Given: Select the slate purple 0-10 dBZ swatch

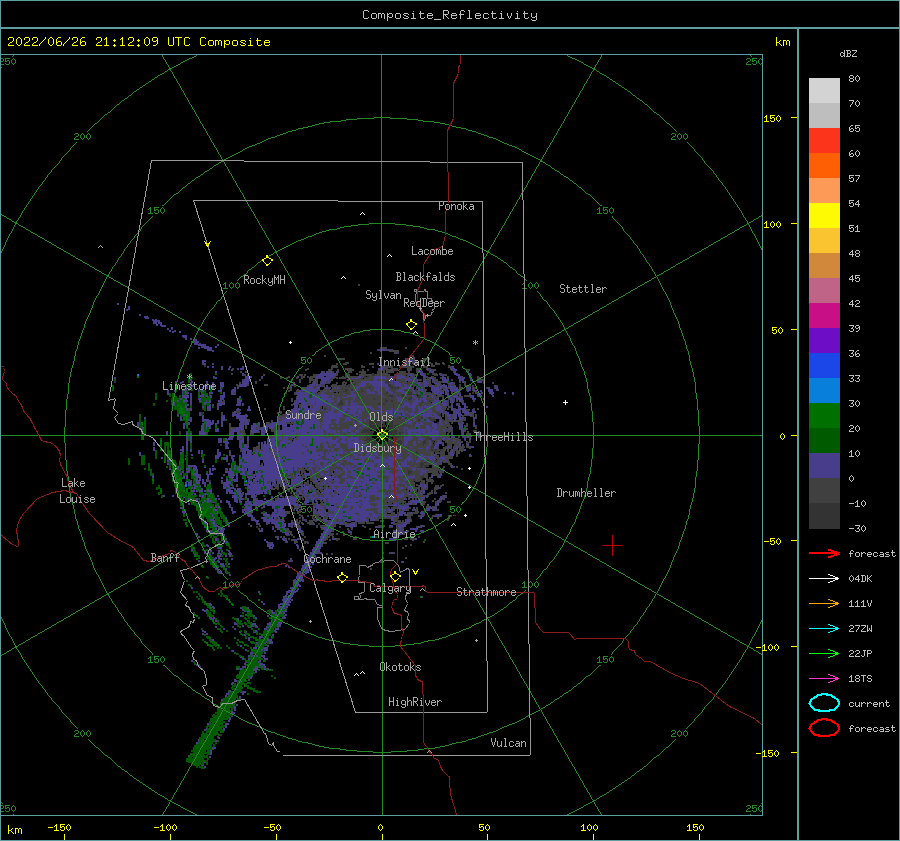Looking at the screenshot, I should pos(824,466).
